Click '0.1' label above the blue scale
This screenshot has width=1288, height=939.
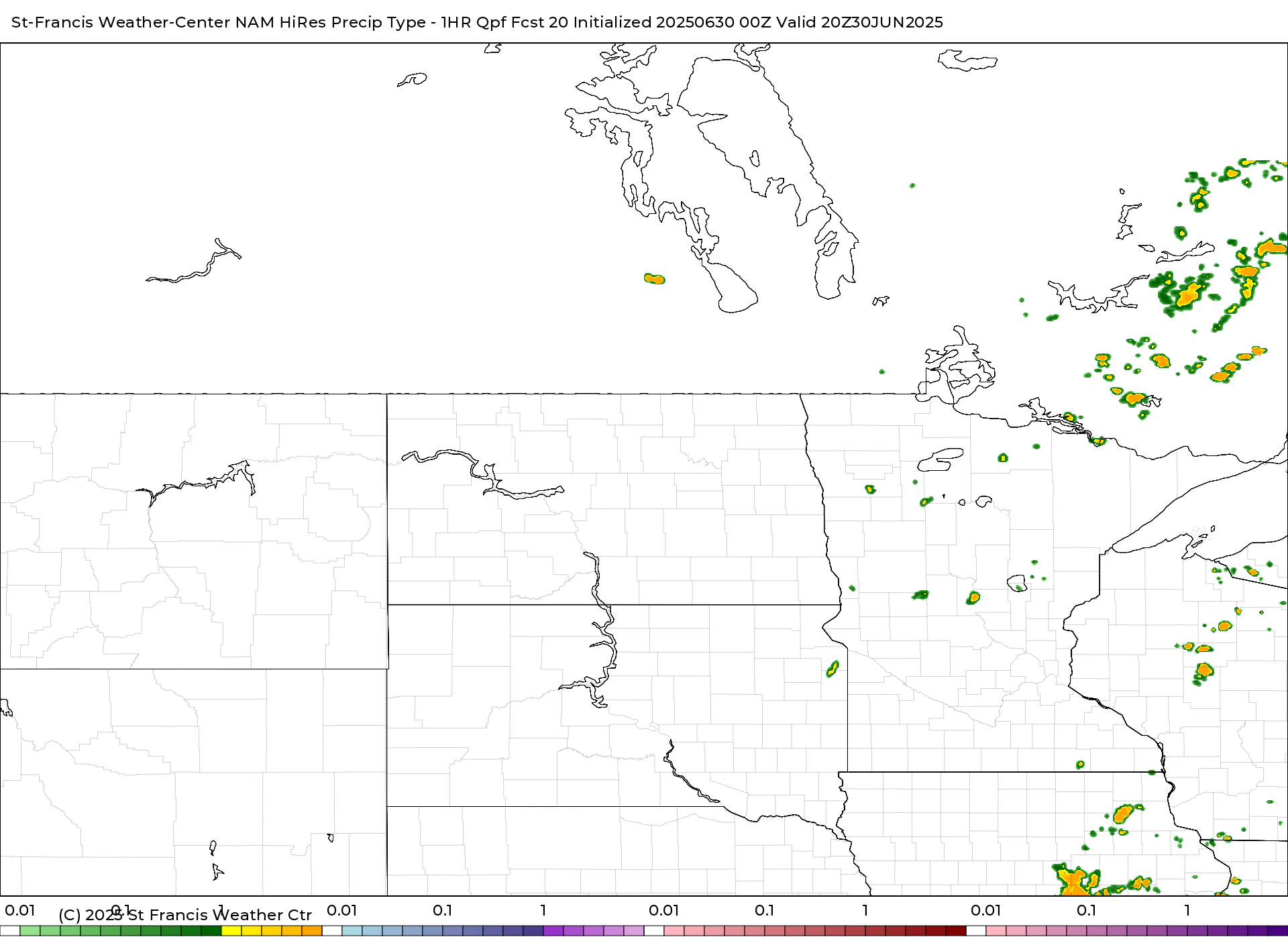[x=443, y=911]
